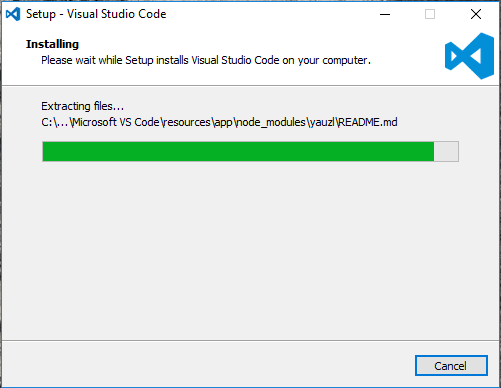This screenshot has height=388, width=501.
Task: Click the green filled part of progress bar
Action: click(238, 151)
